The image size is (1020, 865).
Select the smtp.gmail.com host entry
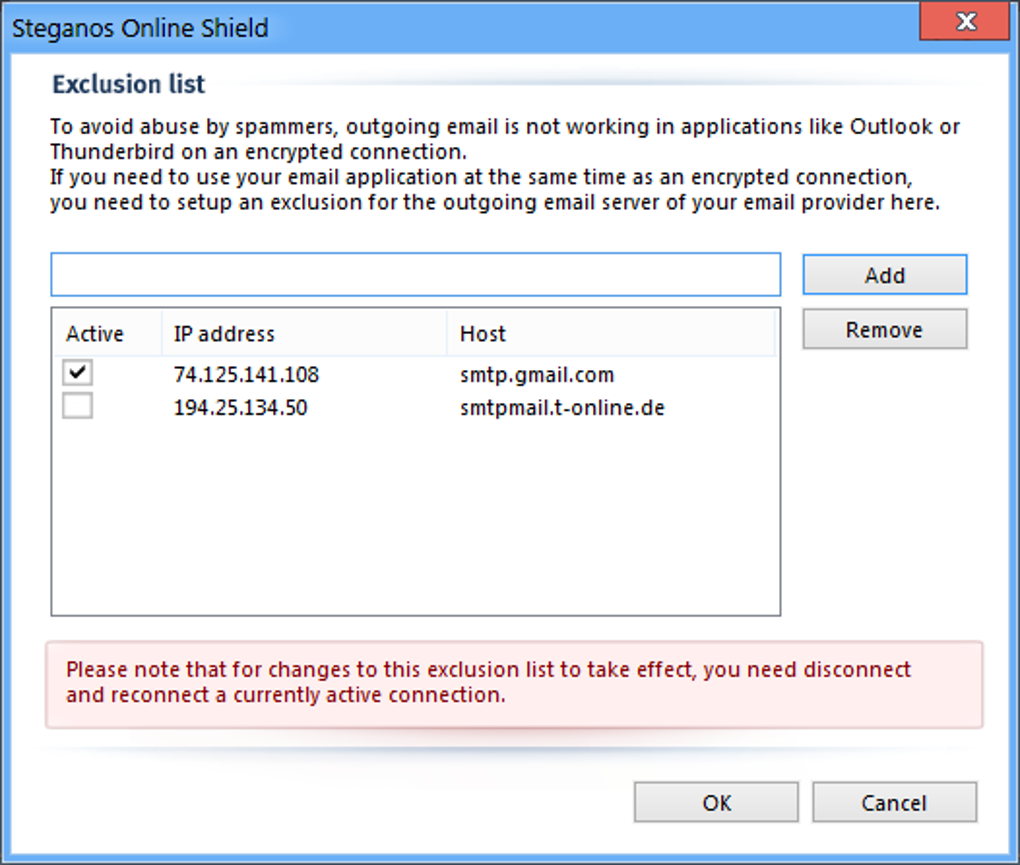537,376
